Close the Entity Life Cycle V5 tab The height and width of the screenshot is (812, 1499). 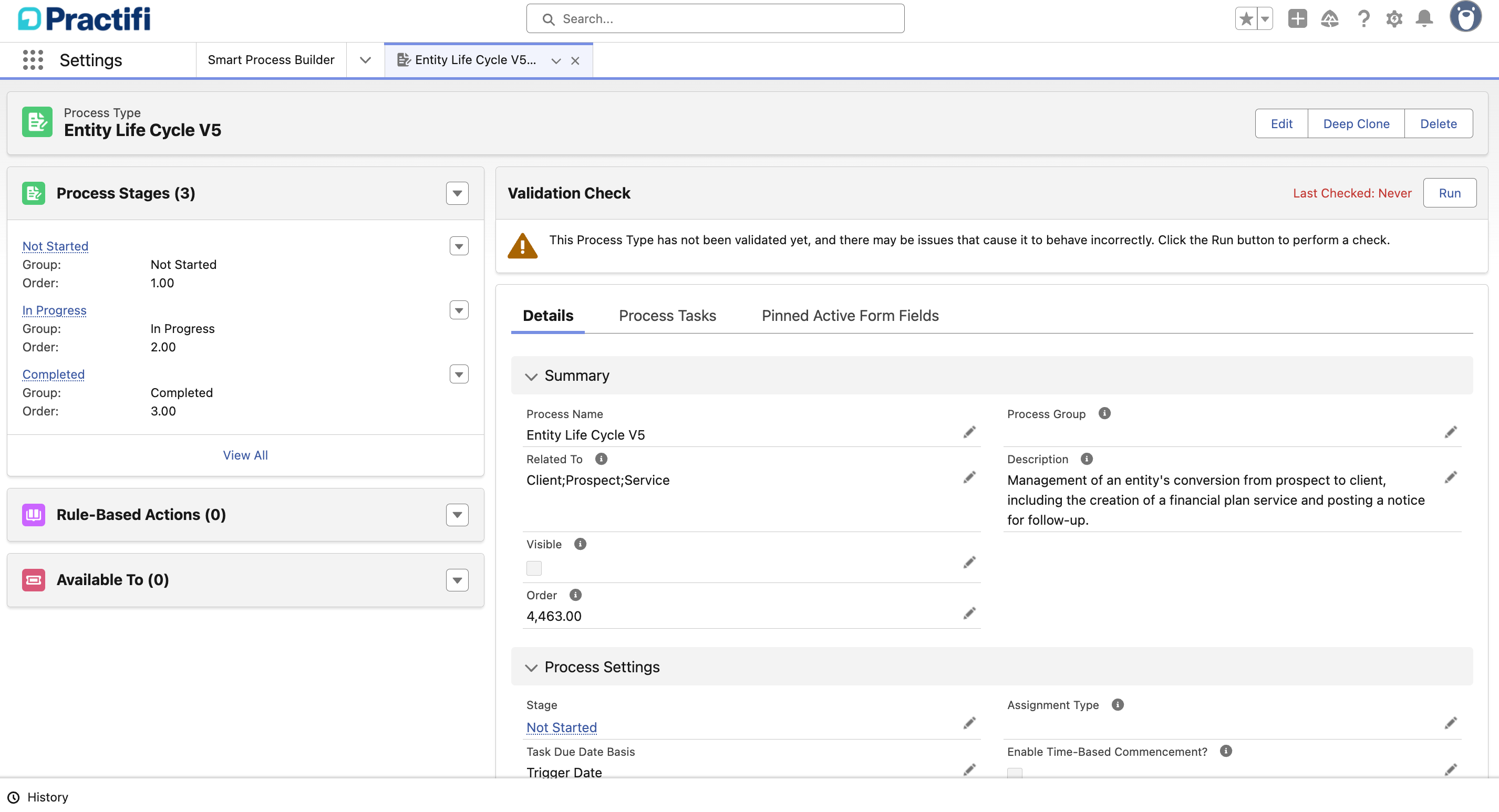point(575,60)
